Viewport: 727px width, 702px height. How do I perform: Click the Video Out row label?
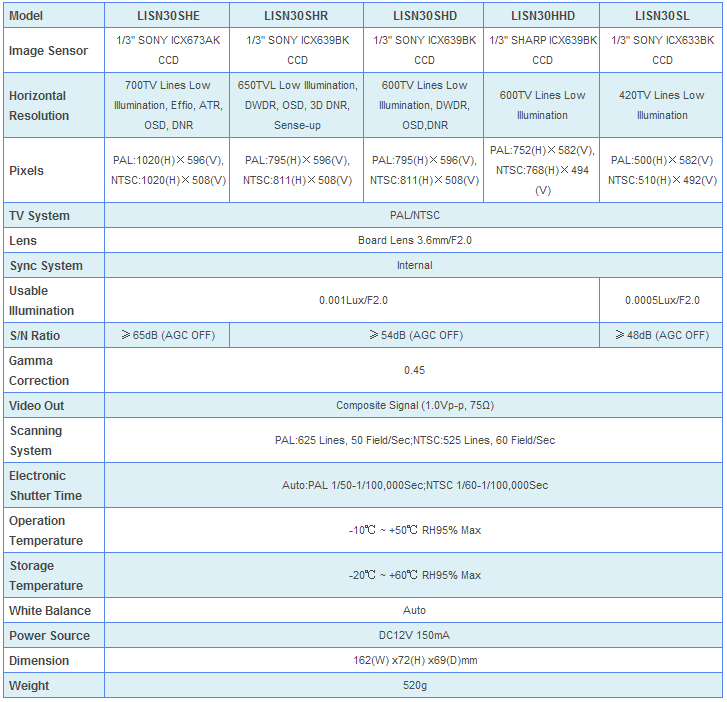click(x=54, y=405)
